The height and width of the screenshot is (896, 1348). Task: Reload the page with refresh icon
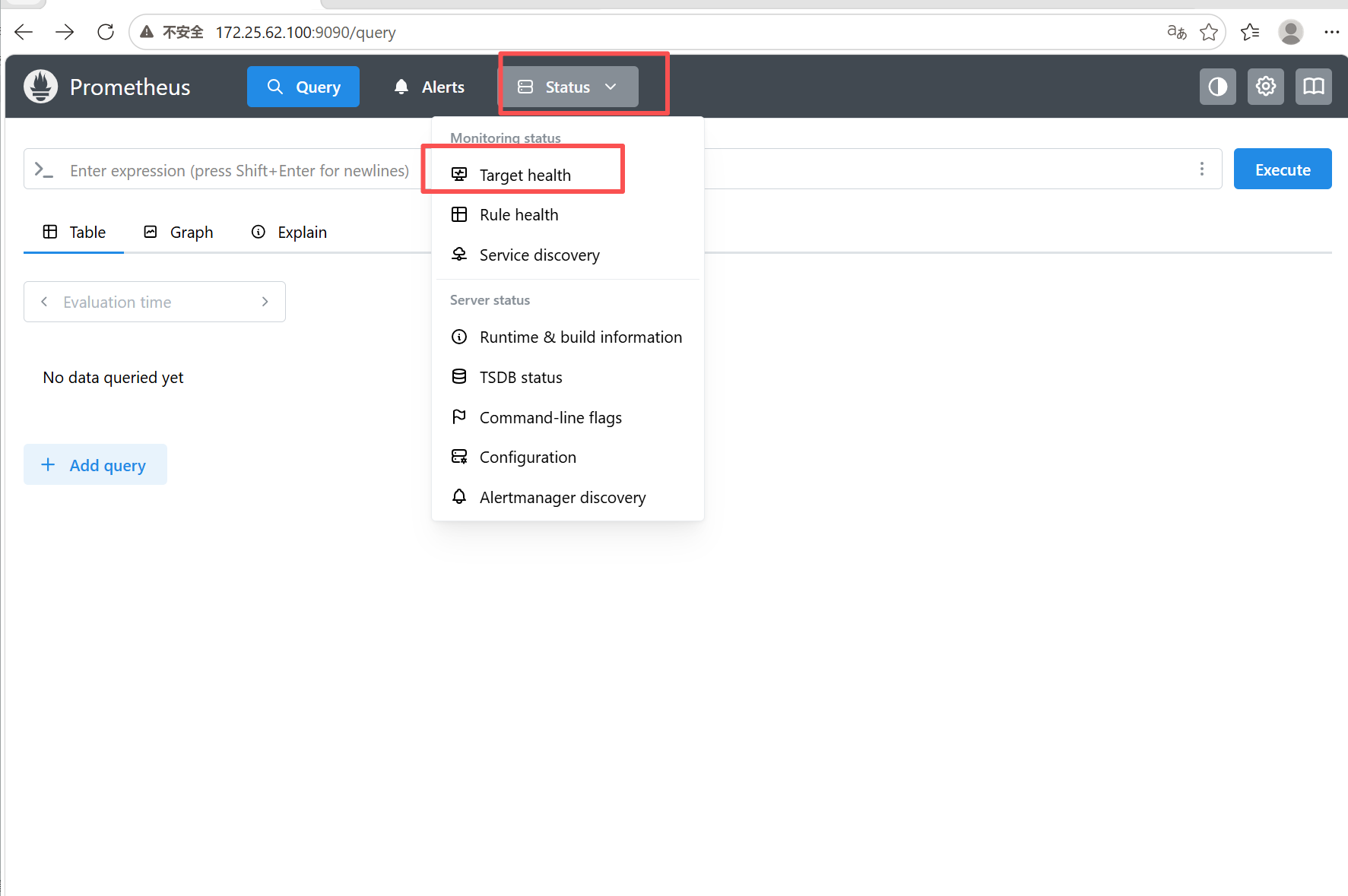pyautogui.click(x=106, y=32)
